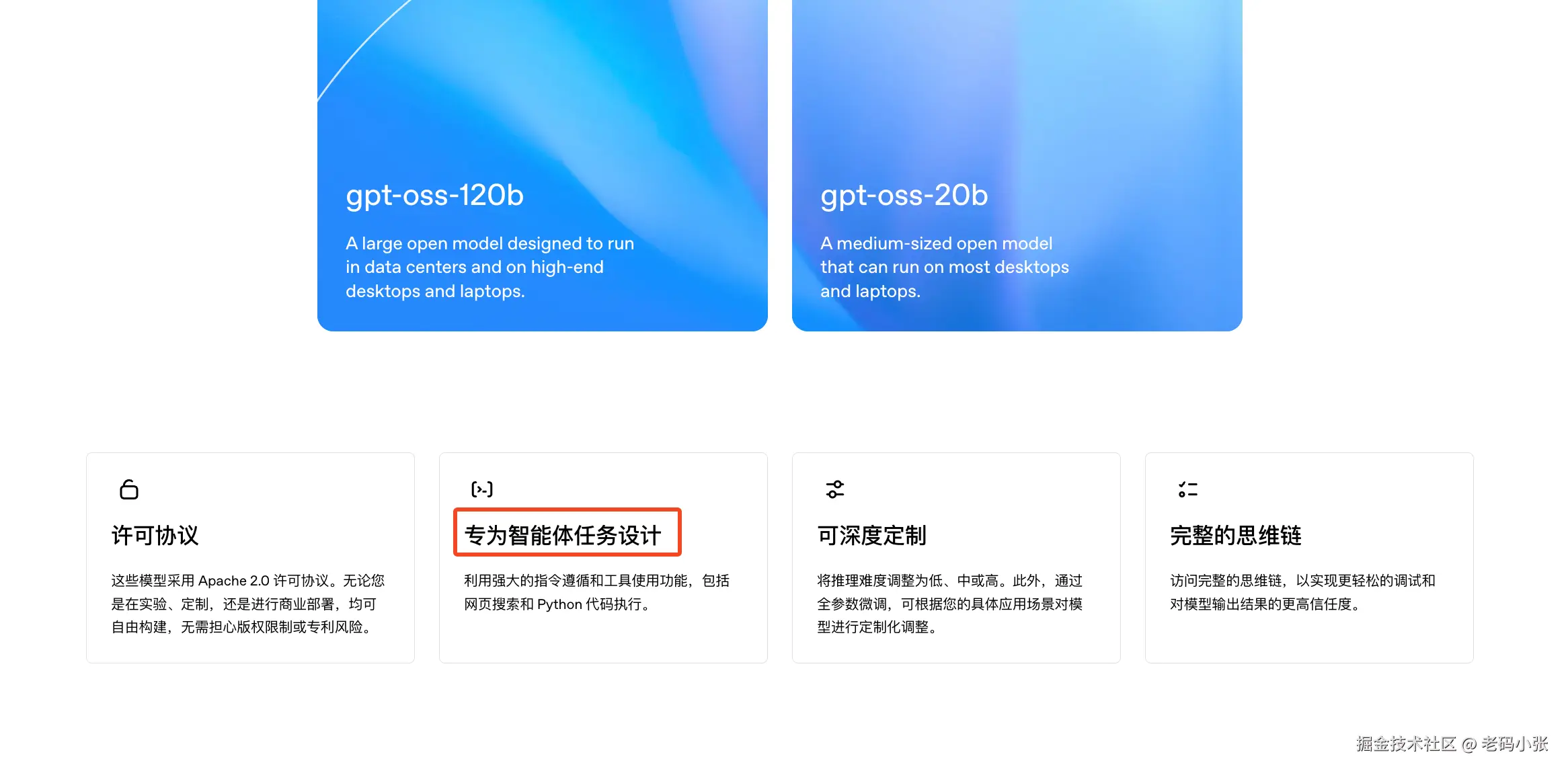Click the checklist chain-of-thought icon
This screenshot has width=1568, height=773.
[x=1188, y=489]
